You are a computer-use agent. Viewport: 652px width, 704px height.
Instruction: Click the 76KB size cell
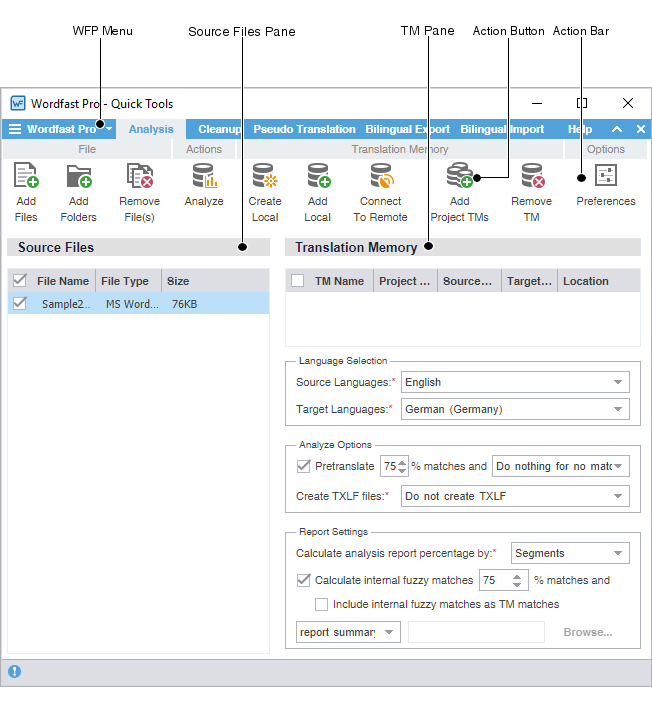click(x=185, y=304)
